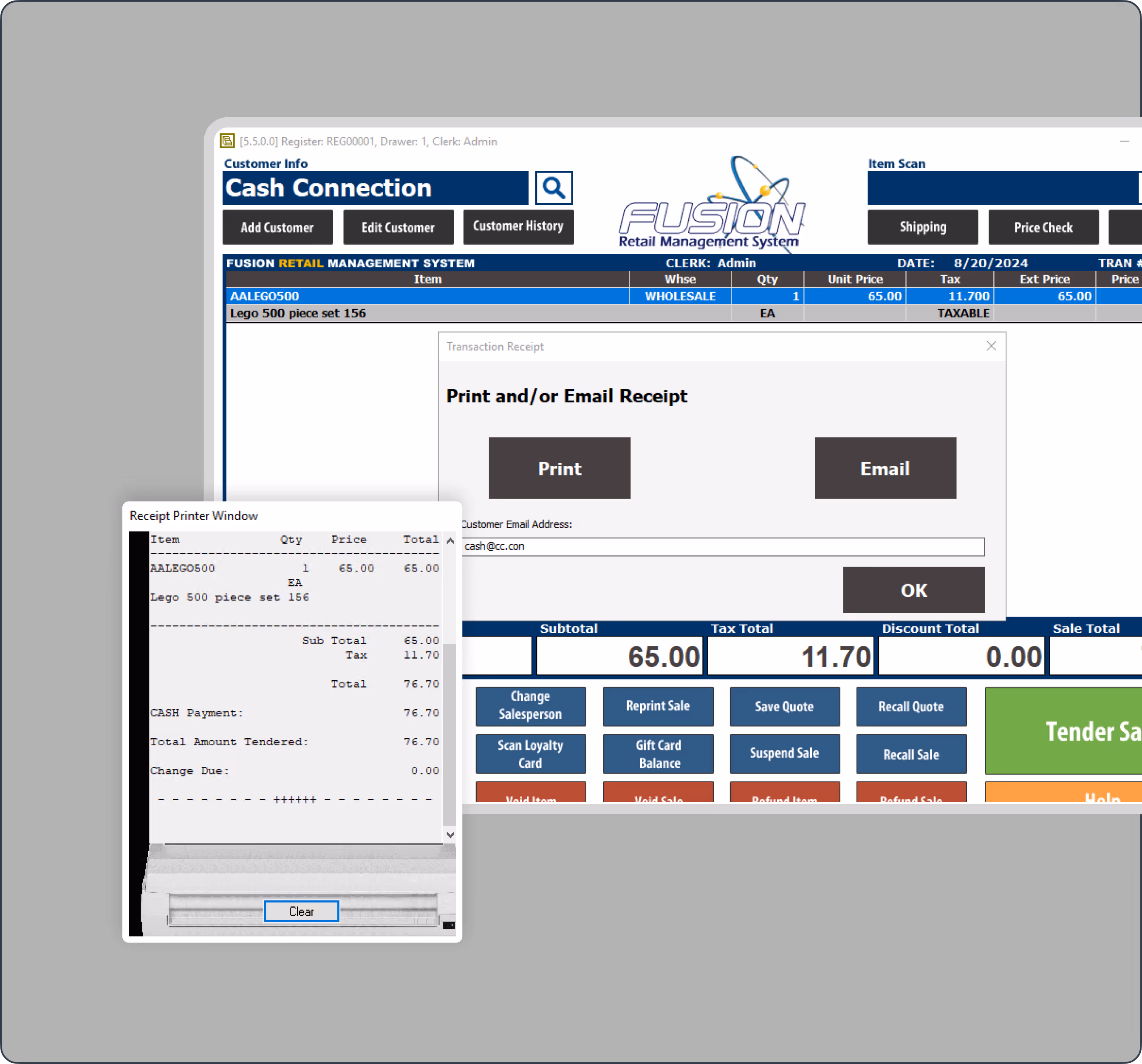This screenshot has height=1064, width=1142.
Task: Click the Item Scan entry field
Action: (1002, 188)
